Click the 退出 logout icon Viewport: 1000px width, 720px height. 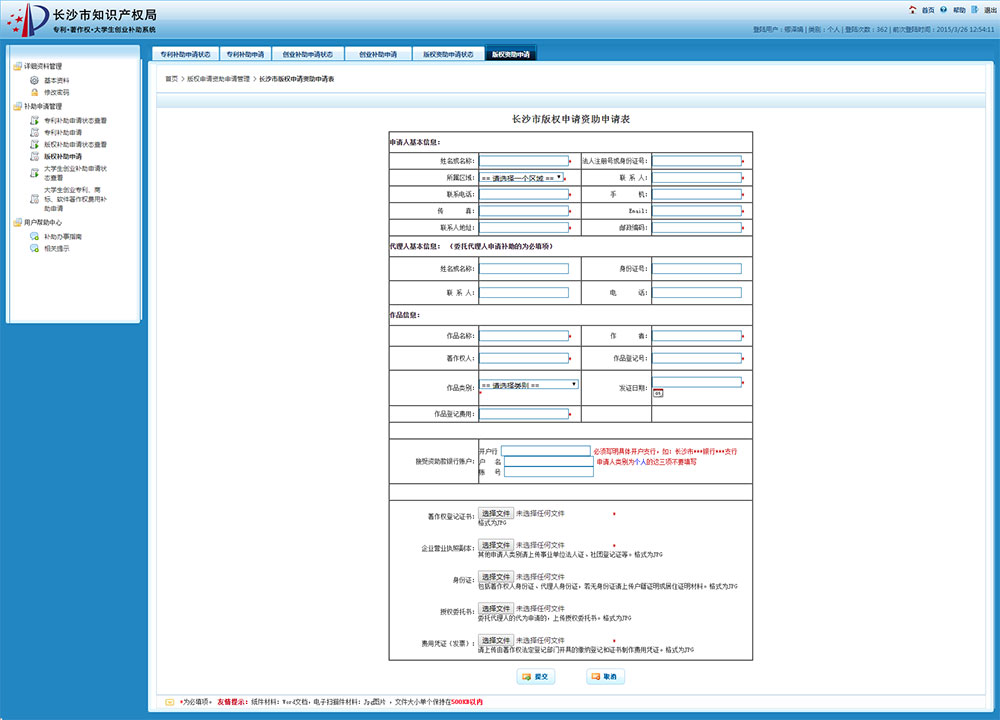pyautogui.click(x=976, y=9)
